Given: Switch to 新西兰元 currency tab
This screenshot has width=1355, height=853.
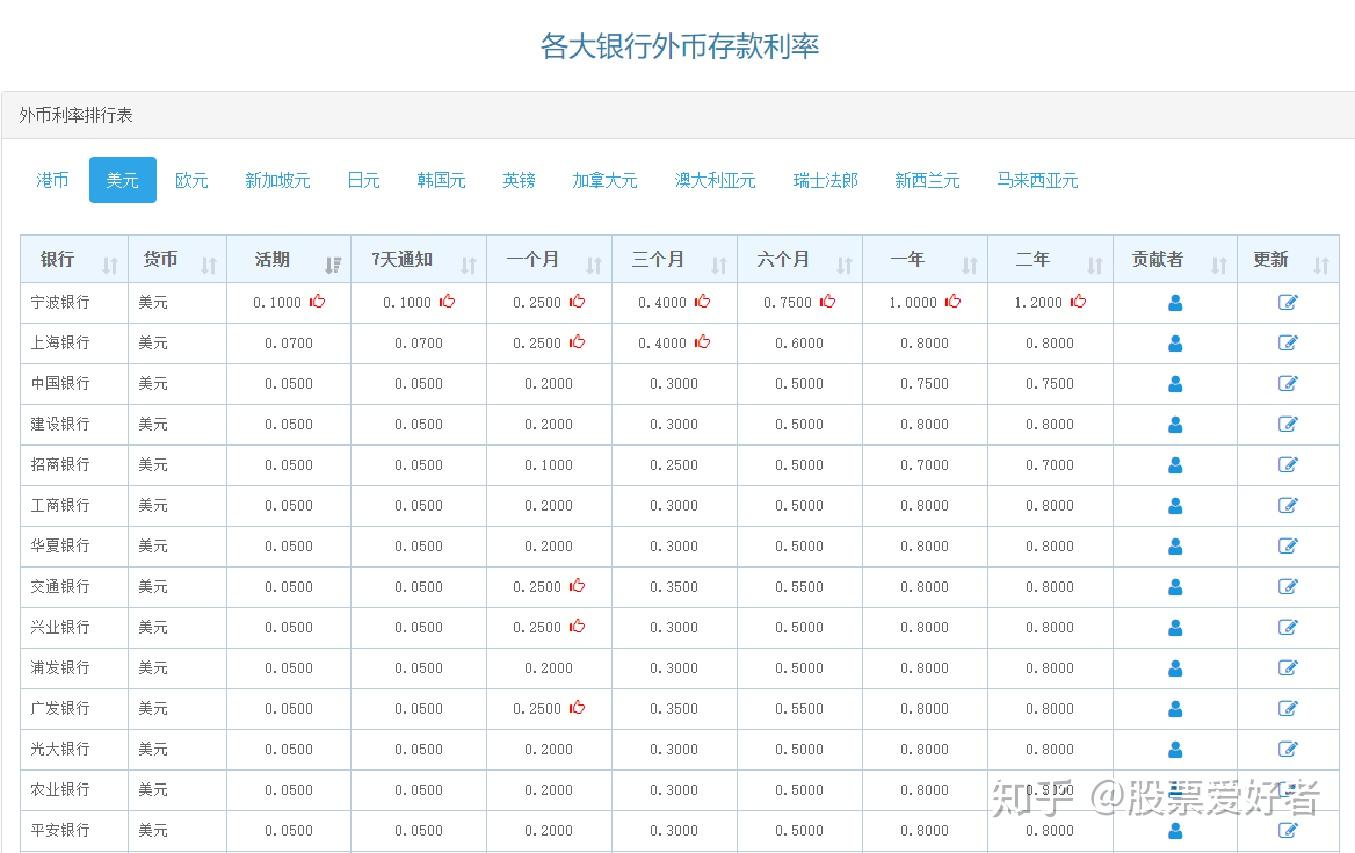Looking at the screenshot, I should tap(927, 180).
